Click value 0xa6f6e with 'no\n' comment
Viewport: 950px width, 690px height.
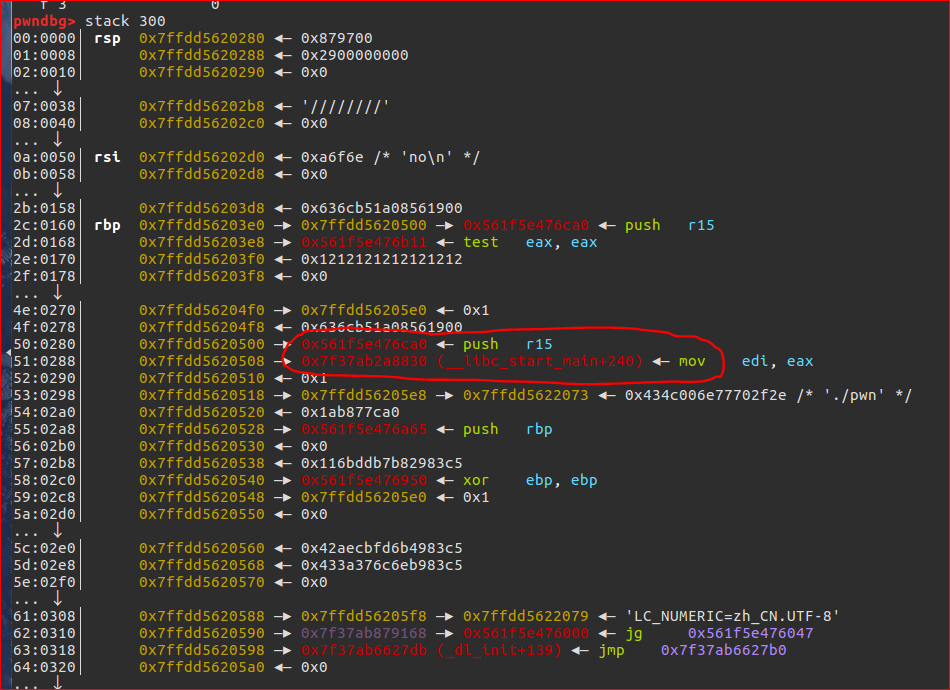[390, 157]
